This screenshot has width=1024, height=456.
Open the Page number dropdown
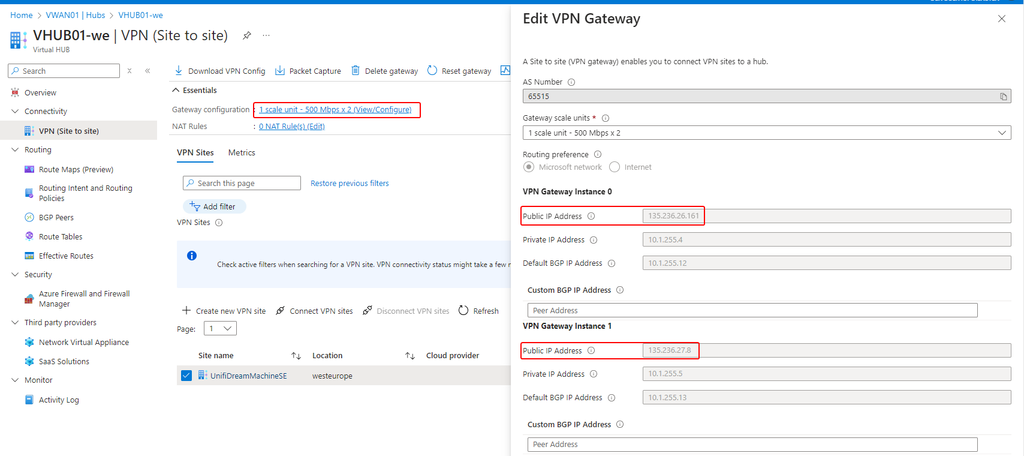click(220, 329)
